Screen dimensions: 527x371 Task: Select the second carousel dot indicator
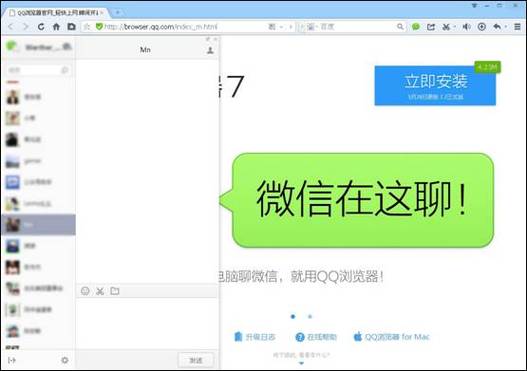coord(310,316)
